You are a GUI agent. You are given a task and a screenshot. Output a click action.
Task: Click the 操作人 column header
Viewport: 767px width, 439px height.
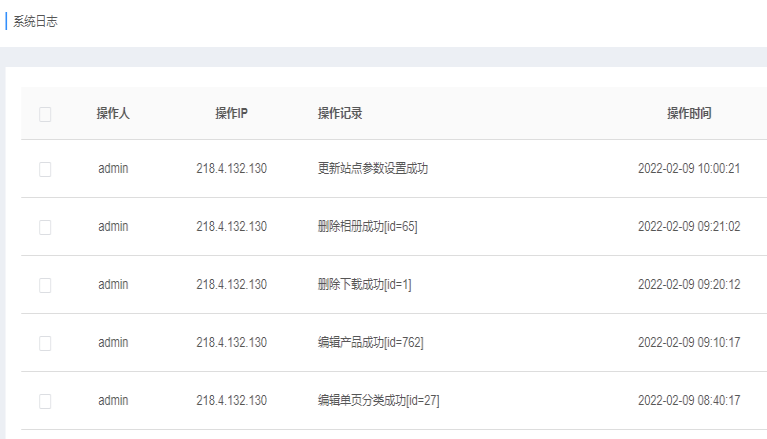point(113,114)
